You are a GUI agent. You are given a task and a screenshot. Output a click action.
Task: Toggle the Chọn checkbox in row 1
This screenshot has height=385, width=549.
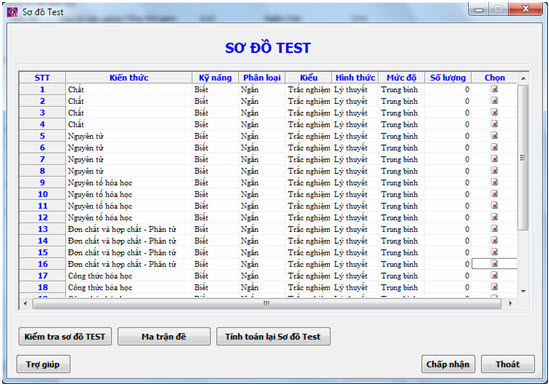click(494, 89)
